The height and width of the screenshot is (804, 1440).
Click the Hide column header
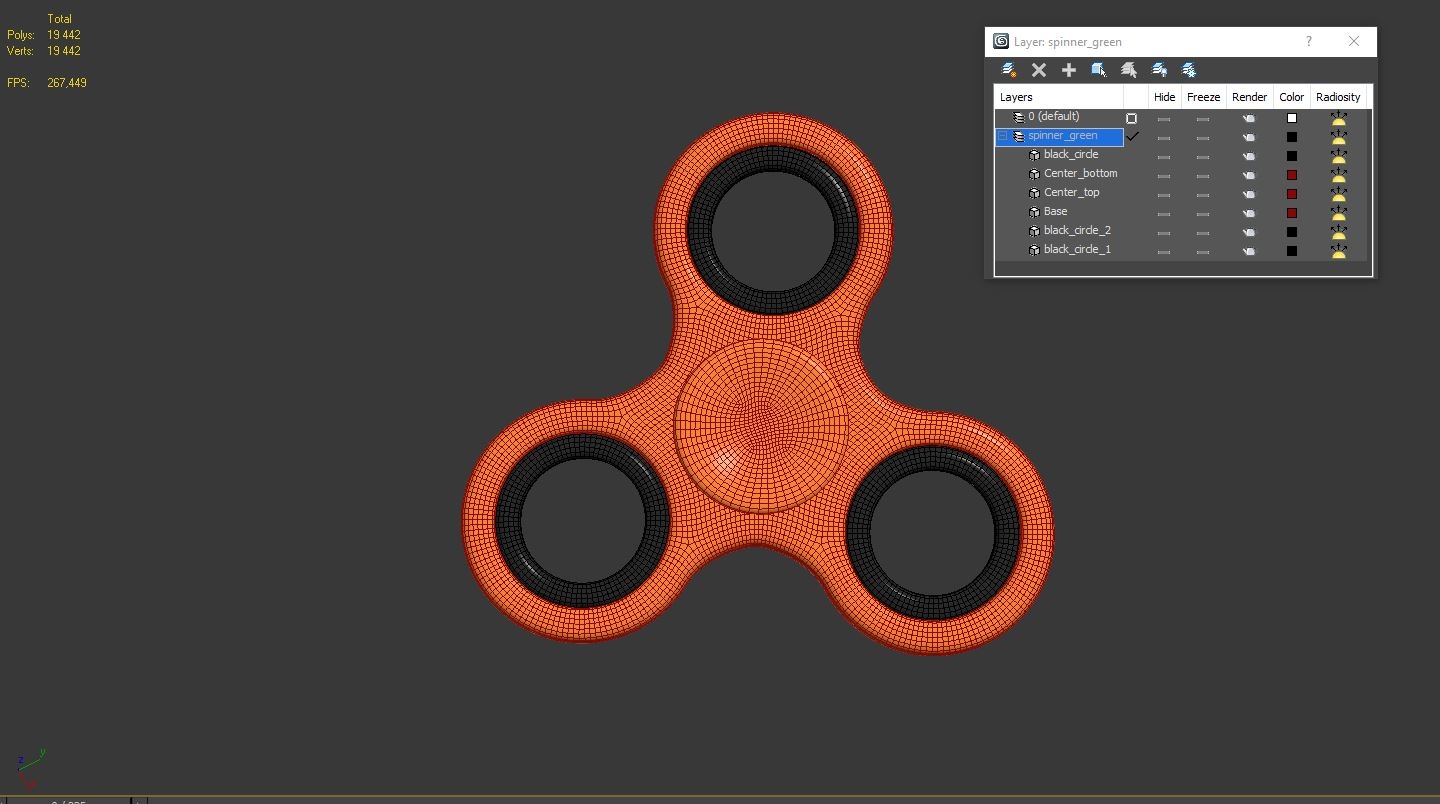point(1163,96)
